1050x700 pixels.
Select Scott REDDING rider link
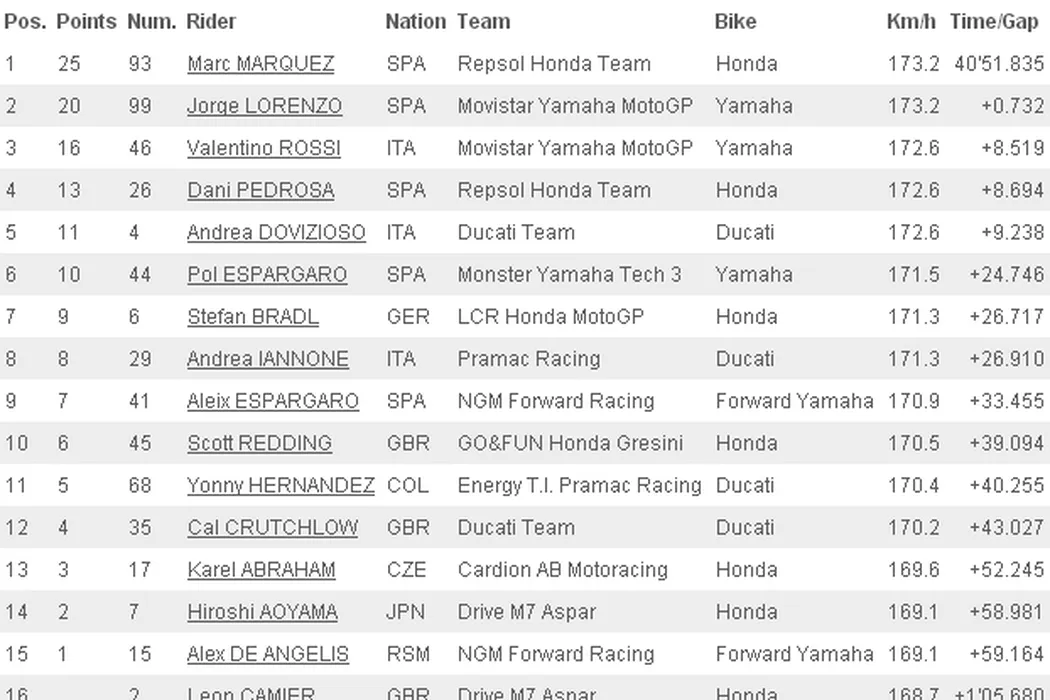pos(259,443)
